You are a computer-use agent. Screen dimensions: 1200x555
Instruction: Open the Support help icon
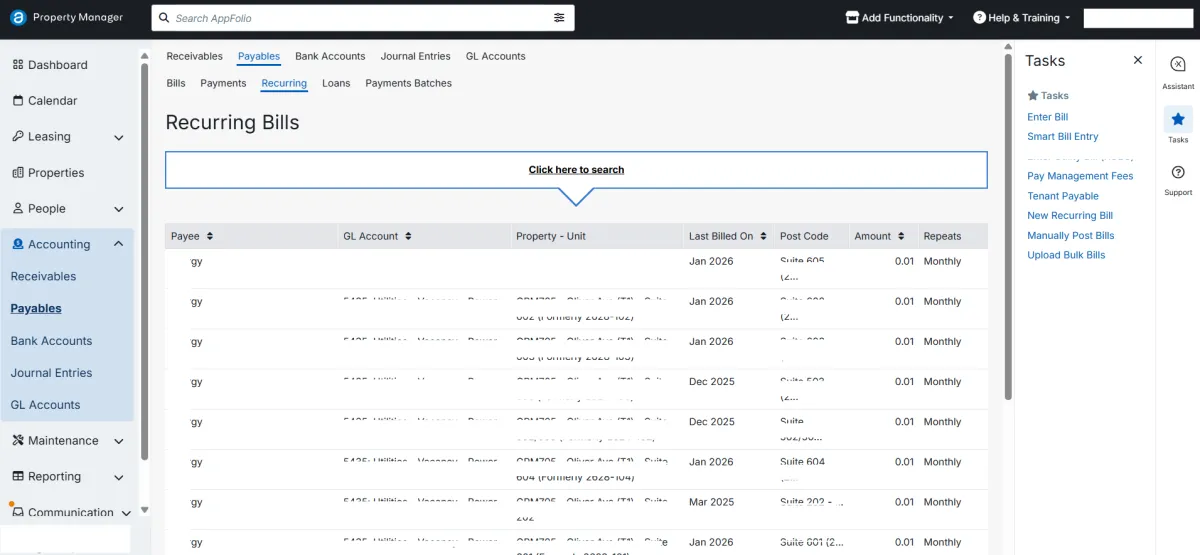(x=1178, y=173)
